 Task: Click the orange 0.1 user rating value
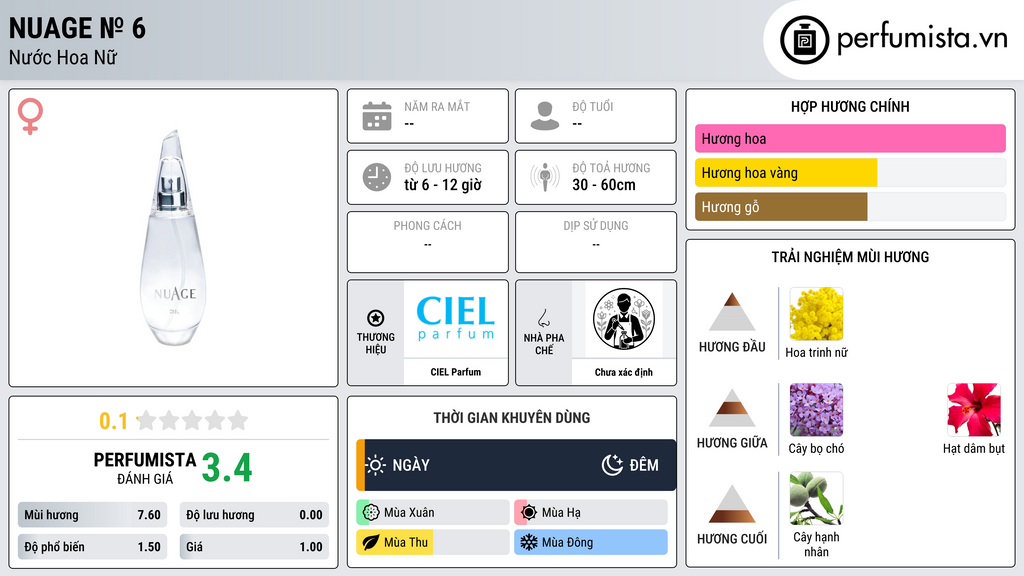point(114,421)
